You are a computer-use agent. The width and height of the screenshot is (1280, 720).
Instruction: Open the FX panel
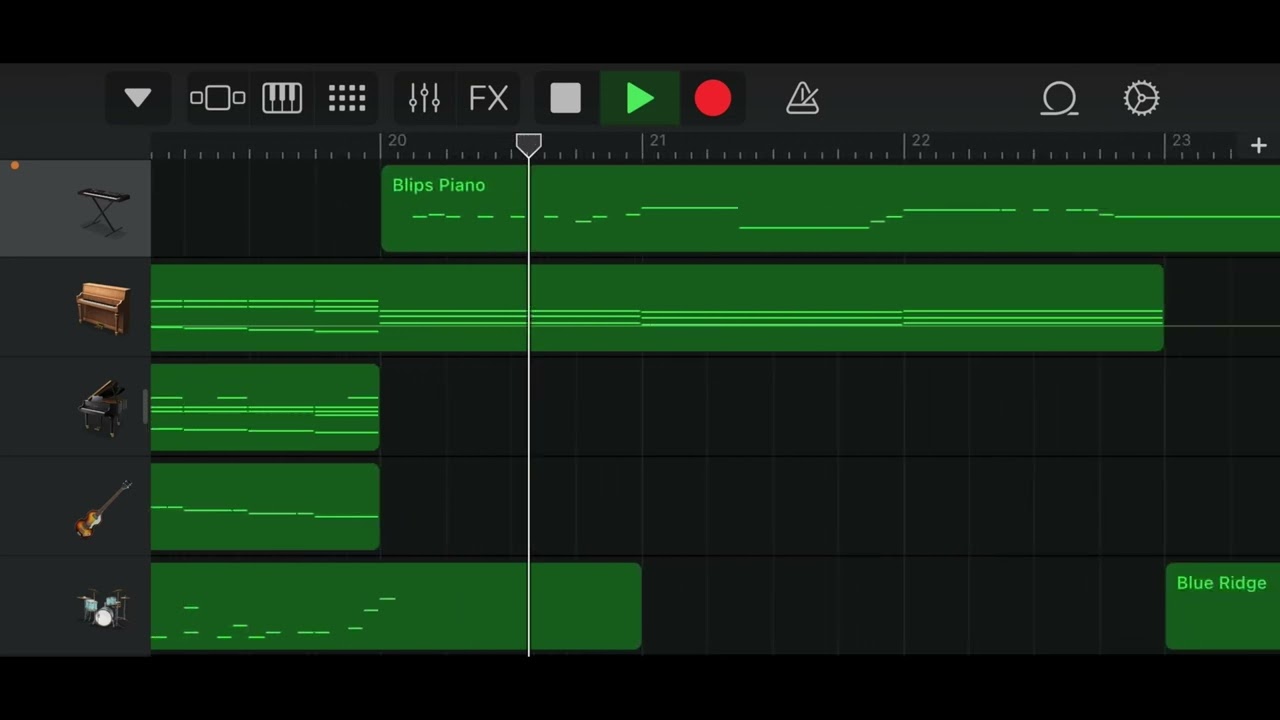[489, 98]
